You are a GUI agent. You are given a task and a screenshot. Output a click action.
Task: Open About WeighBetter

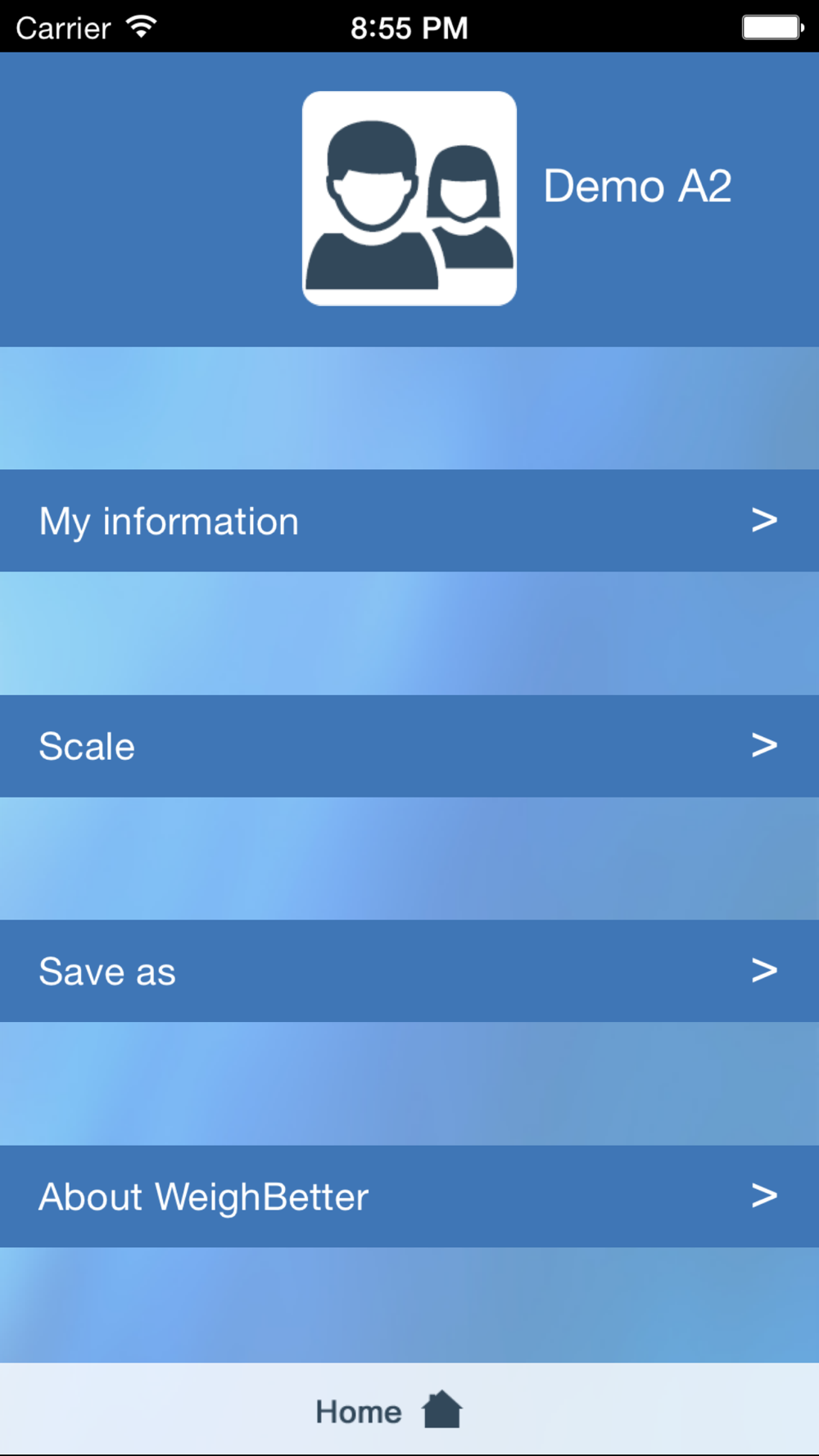pyautogui.click(x=204, y=1197)
